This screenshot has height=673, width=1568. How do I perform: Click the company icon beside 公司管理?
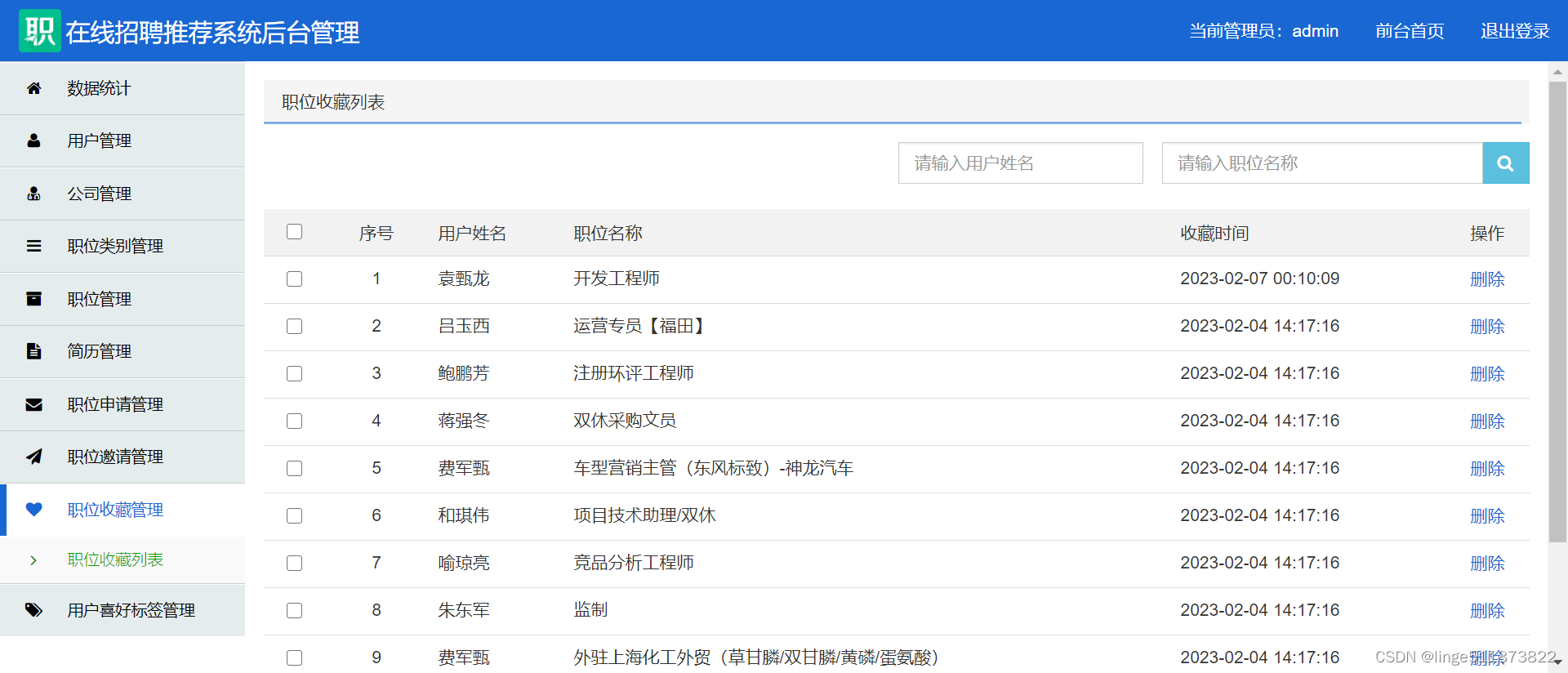33,194
